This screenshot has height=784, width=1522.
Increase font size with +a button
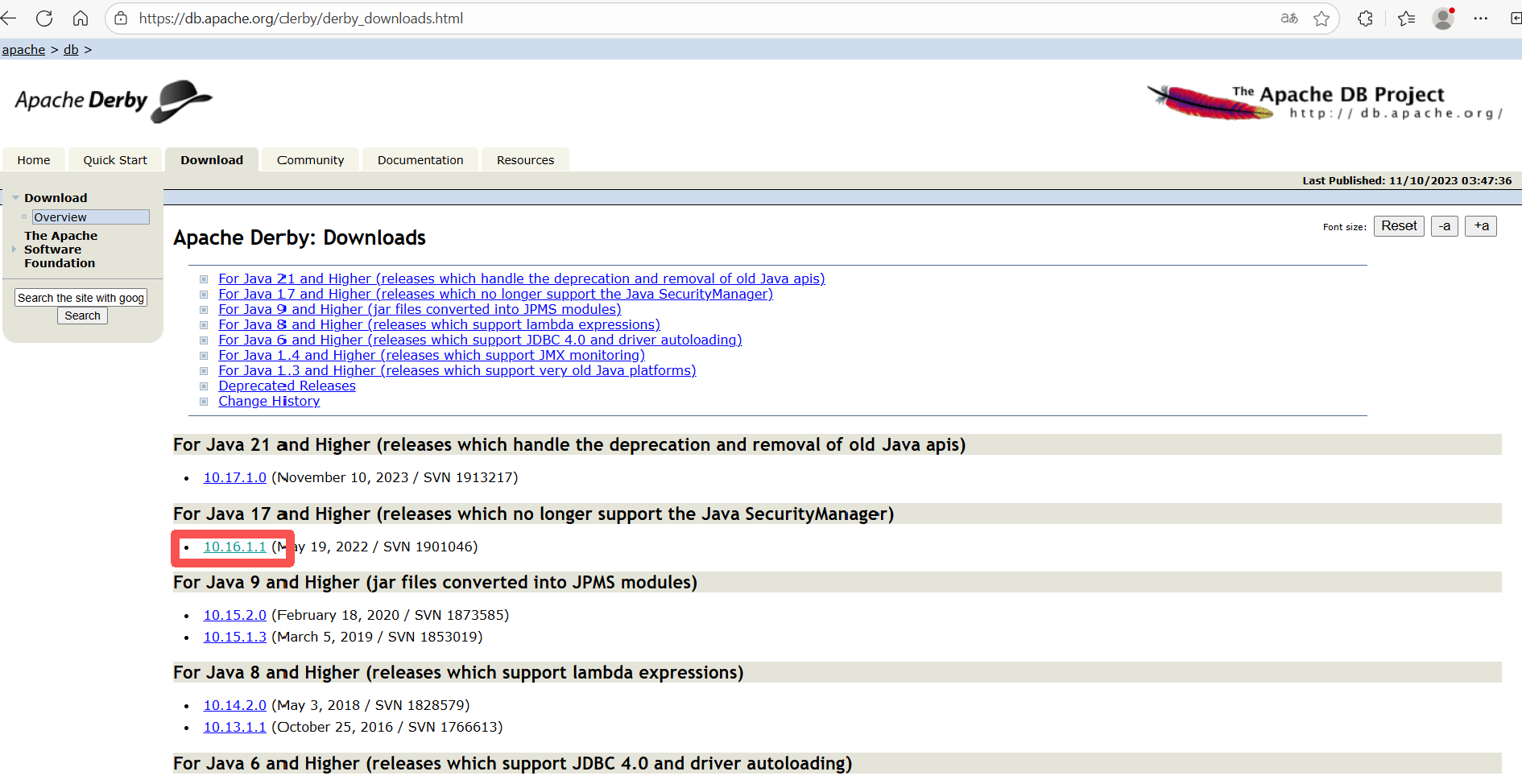tap(1481, 226)
